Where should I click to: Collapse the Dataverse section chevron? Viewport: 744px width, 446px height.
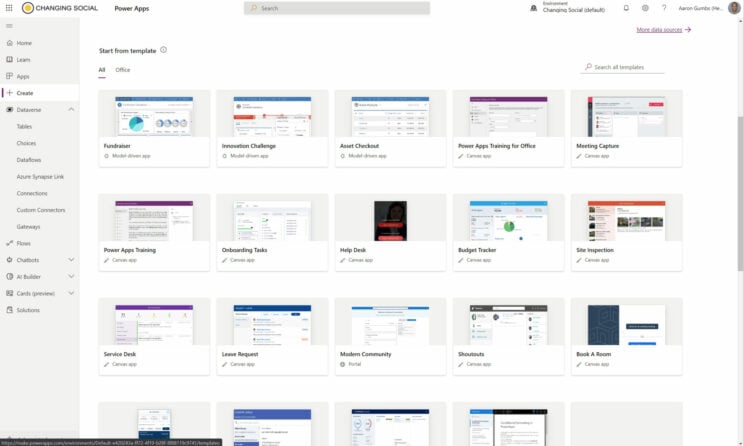[x=71, y=110]
